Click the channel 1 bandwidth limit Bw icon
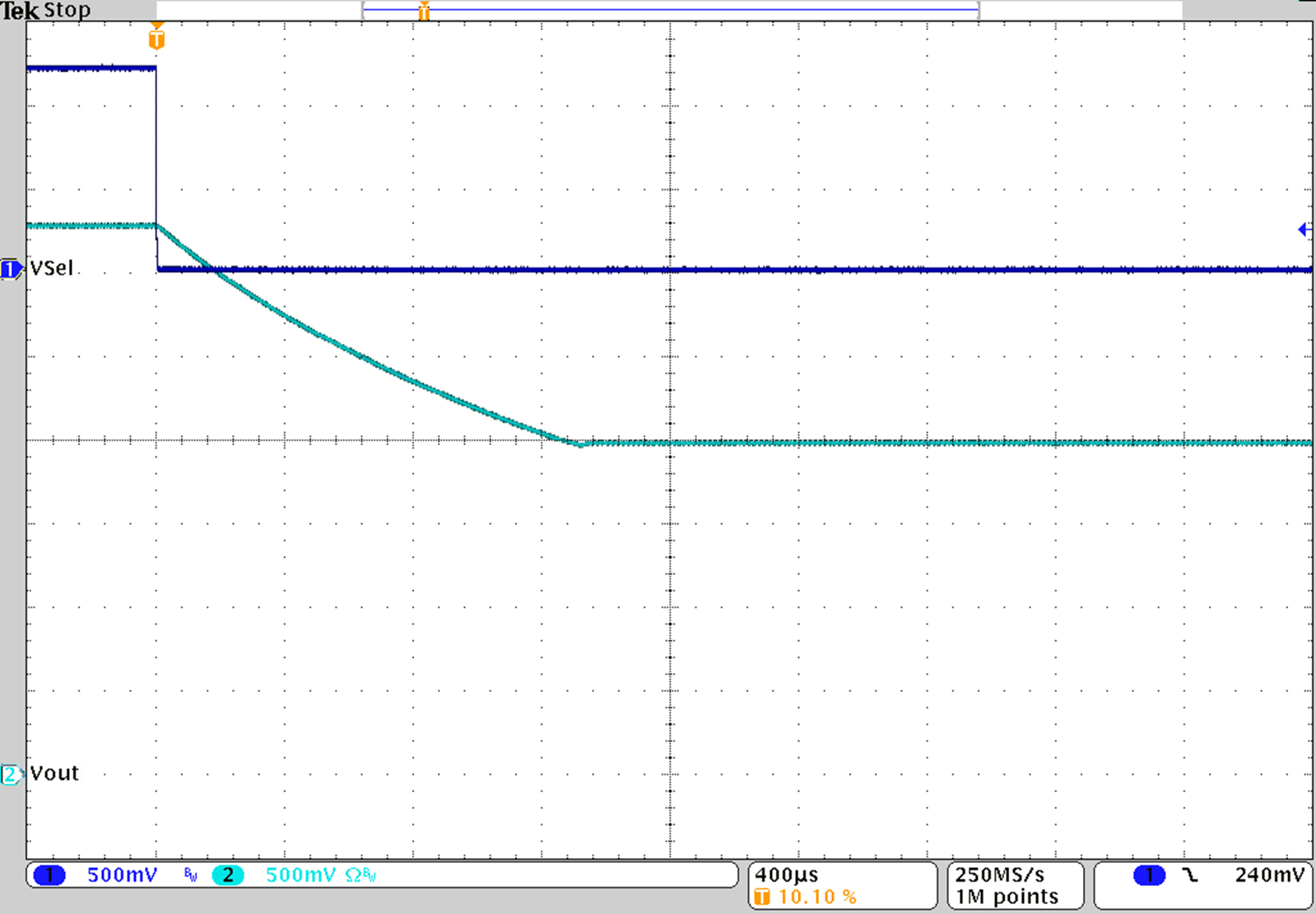 [x=191, y=875]
